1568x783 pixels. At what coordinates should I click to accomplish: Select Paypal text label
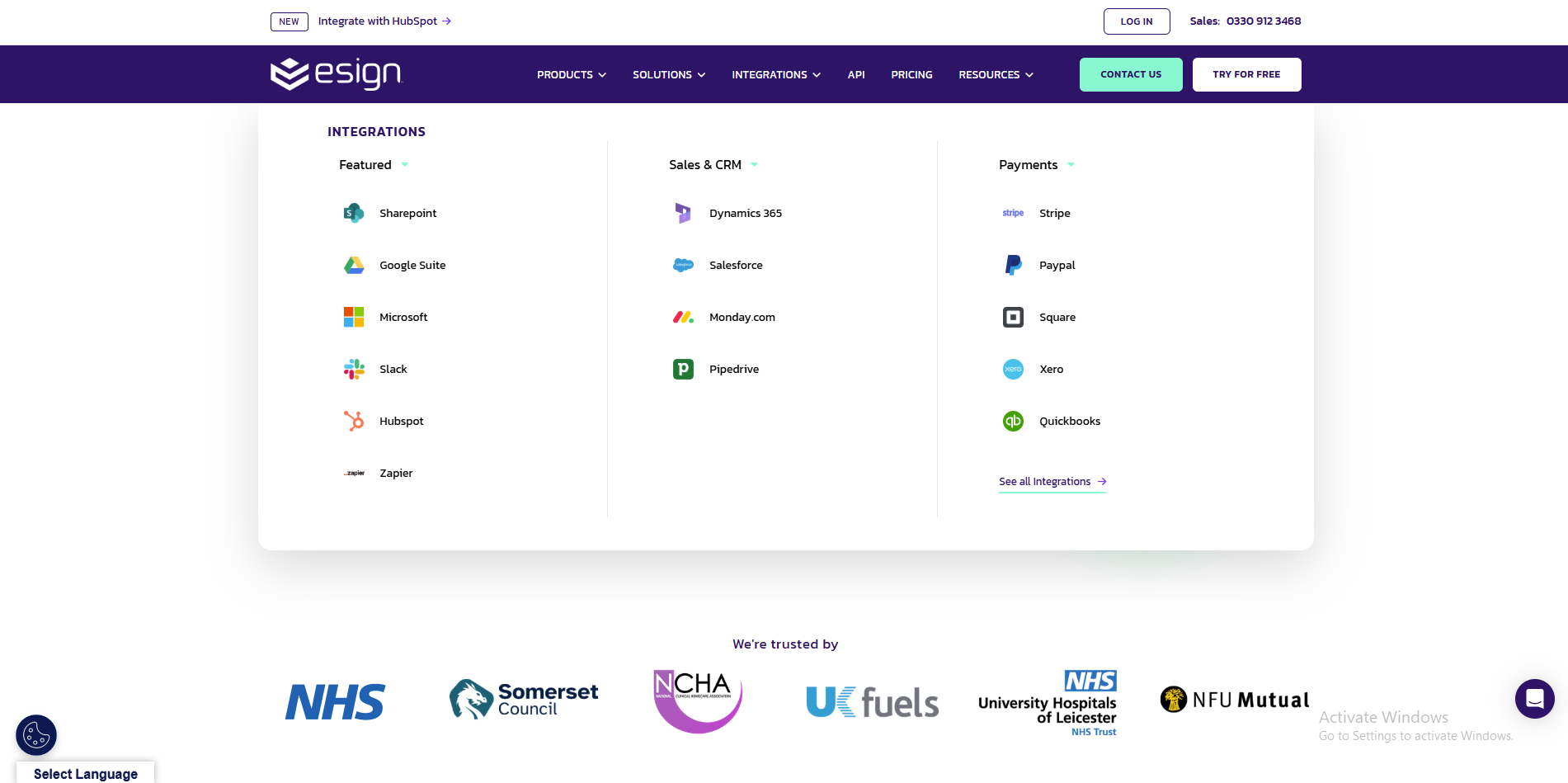coord(1057,265)
